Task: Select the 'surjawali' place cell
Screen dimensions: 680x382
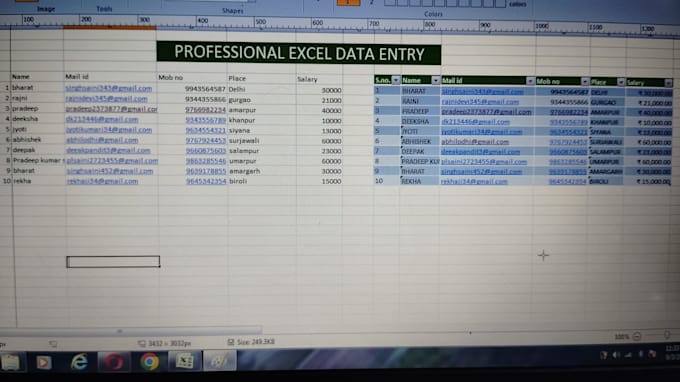Action: coord(244,140)
